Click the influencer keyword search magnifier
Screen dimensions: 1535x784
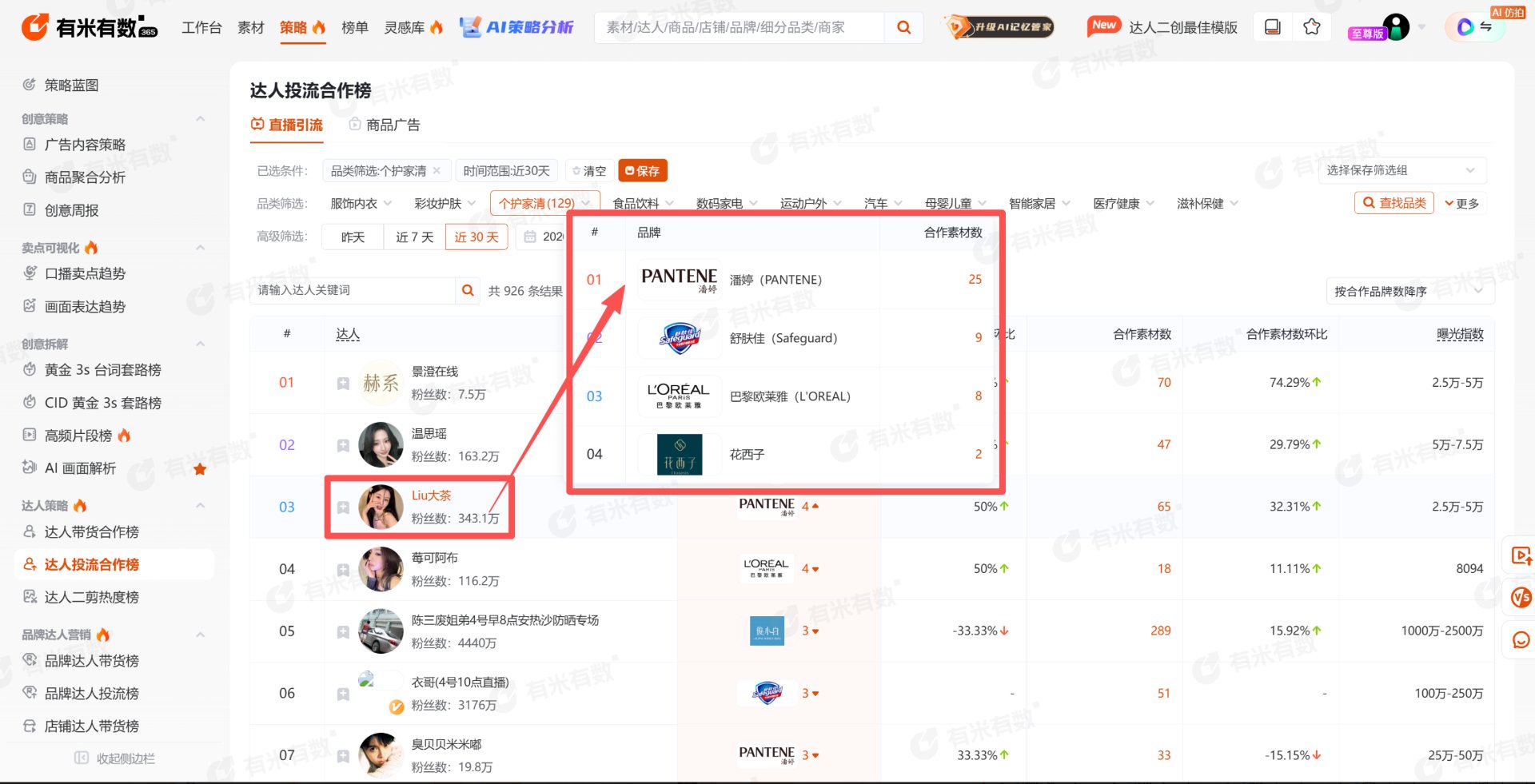(x=468, y=290)
